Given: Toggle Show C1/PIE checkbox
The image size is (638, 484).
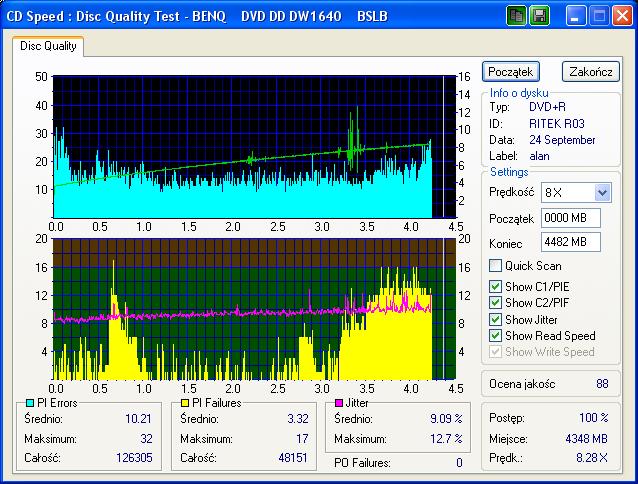Looking at the screenshot, I should pyautogui.click(x=495, y=286).
